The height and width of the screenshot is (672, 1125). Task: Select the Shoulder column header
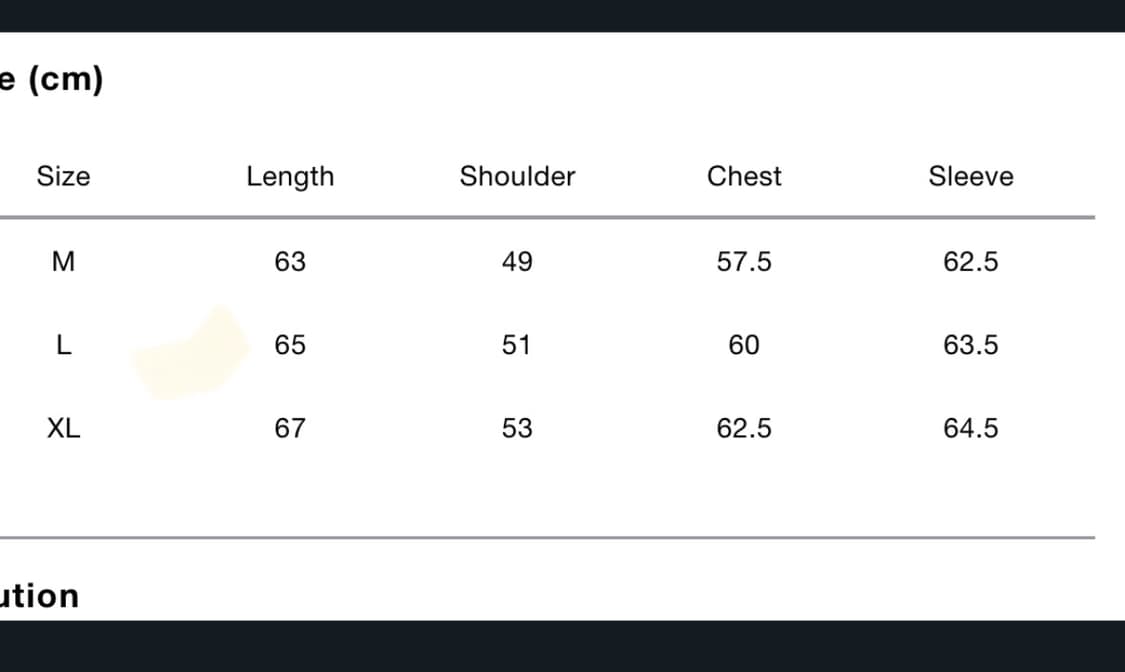pyautogui.click(x=517, y=176)
